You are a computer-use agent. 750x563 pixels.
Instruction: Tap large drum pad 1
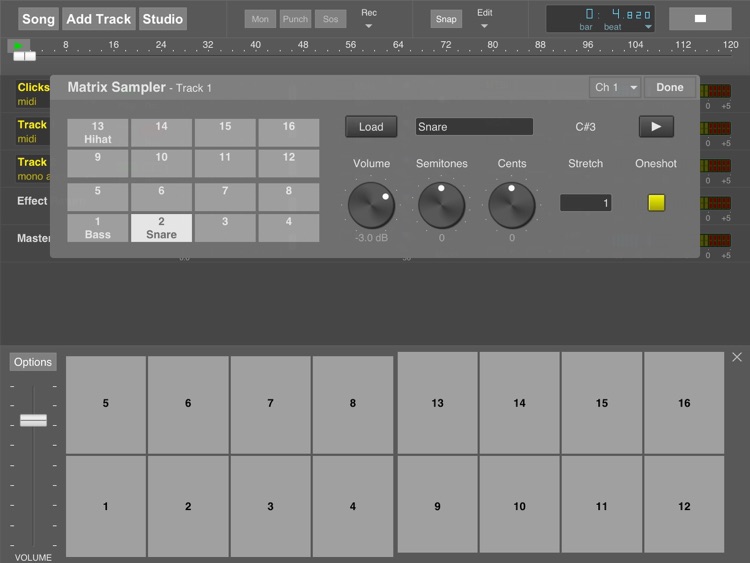[x=106, y=506]
